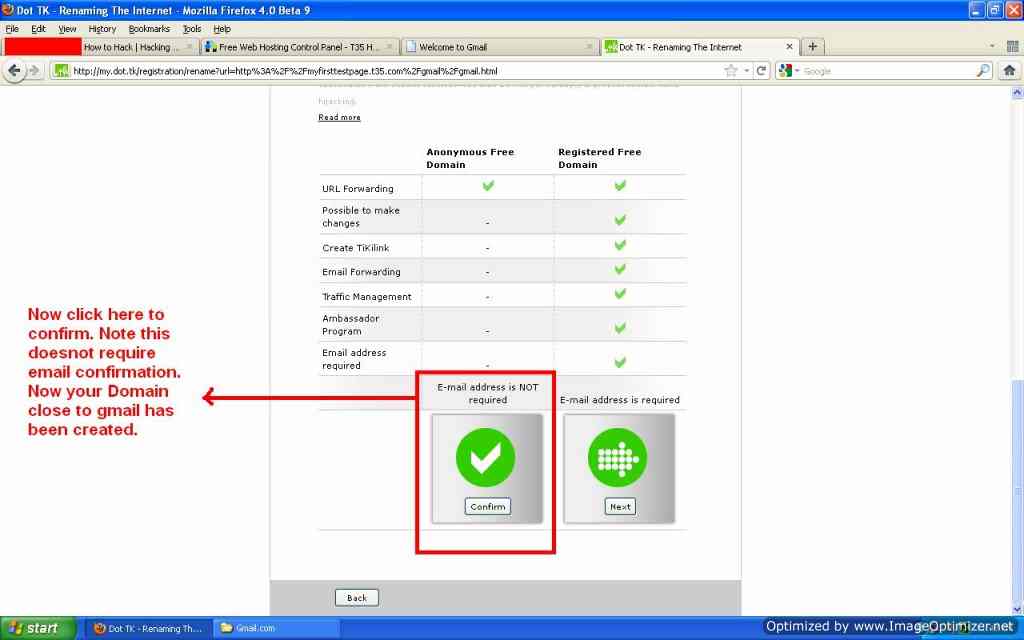Click the Dot TK favicon in address bar
This screenshot has width=1024, height=640.
(62, 71)
